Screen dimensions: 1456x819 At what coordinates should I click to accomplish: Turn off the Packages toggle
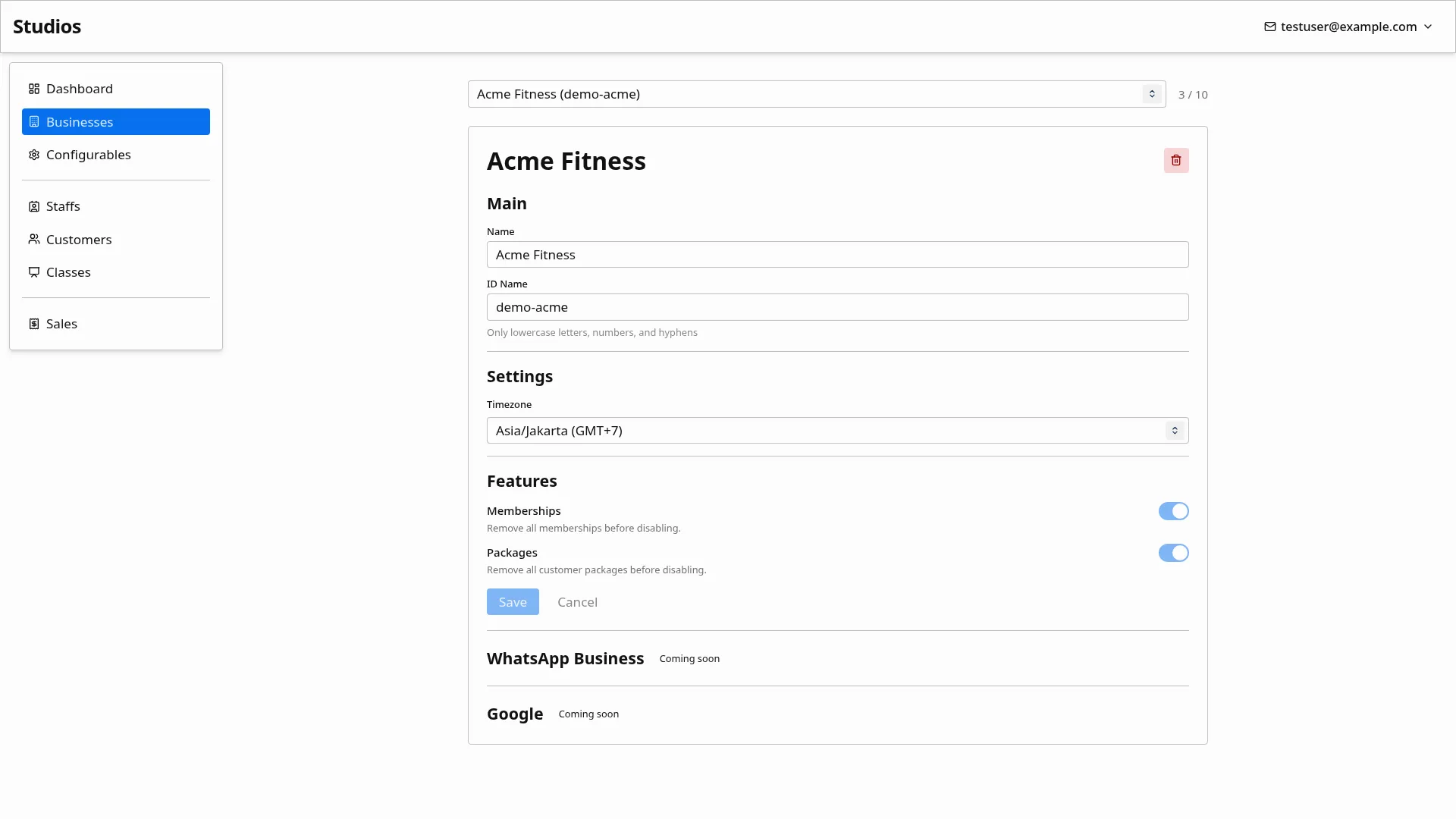[1173, 553]
